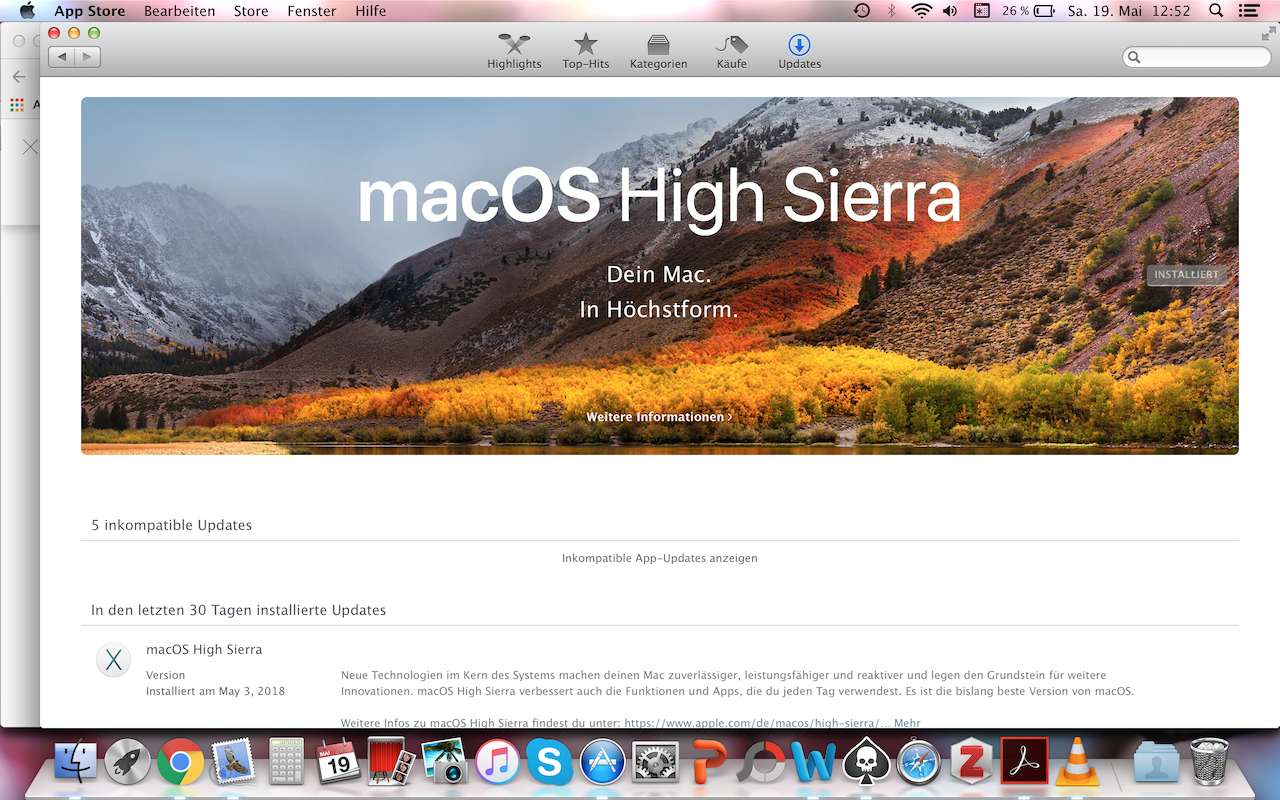The width and height of the screenshot is (1280, 800).
Task: Open the Fenster menu
Action: click(311, 11)
